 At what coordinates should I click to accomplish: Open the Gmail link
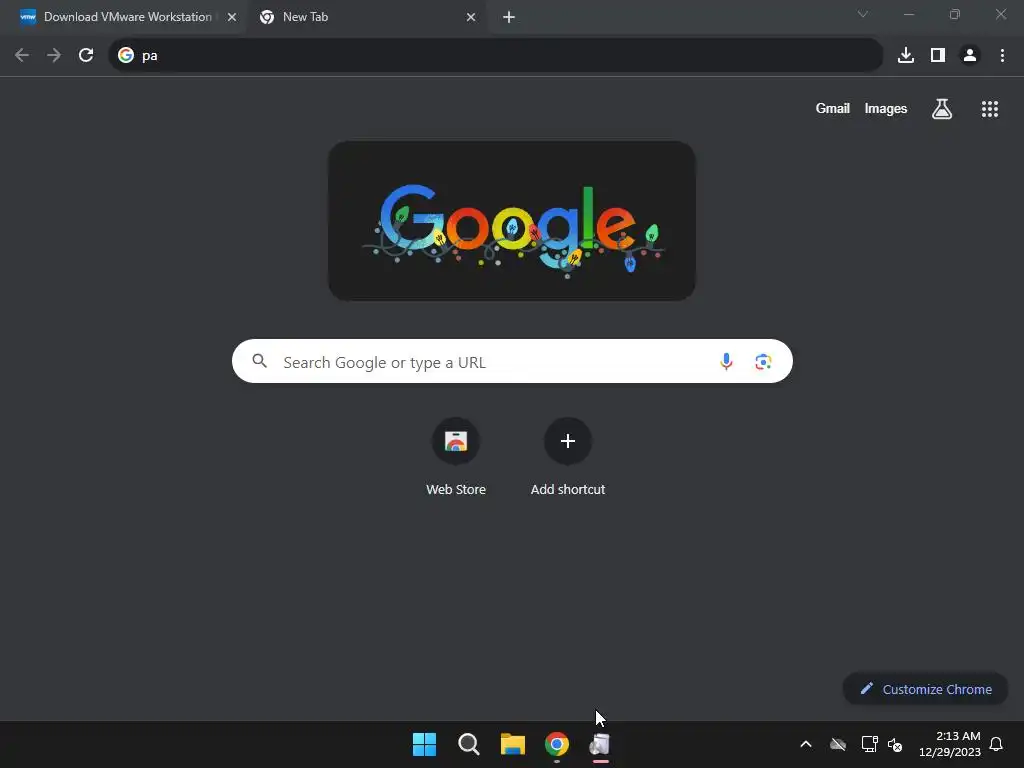coord(832,108)
